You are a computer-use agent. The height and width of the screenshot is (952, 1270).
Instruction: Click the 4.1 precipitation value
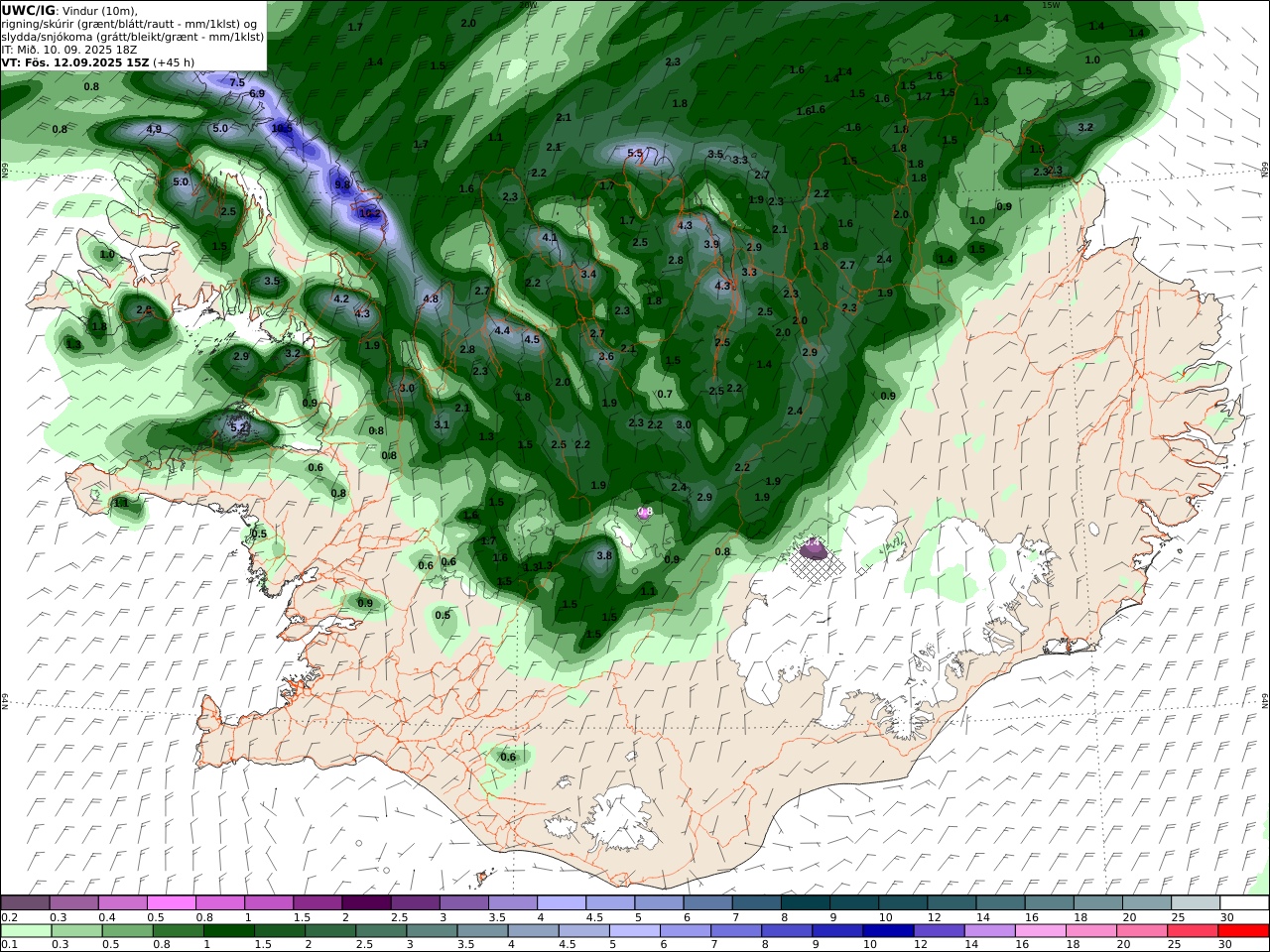[550, 238]
